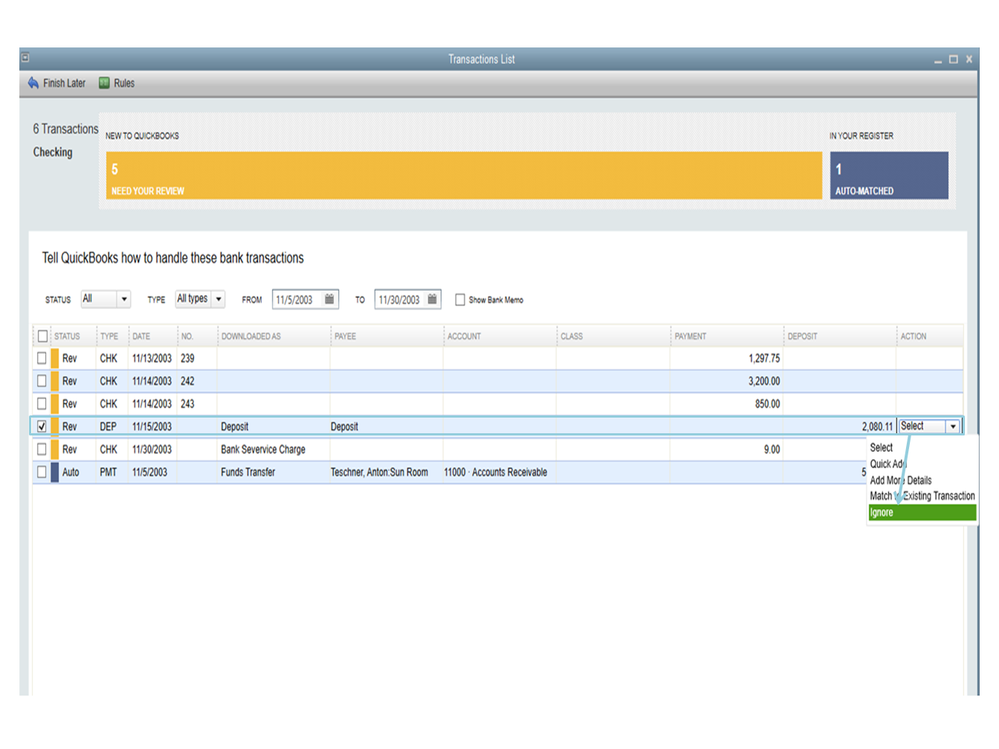999x749 pixels.
Task: Expand the STATUS filter dropdown
Action: 124,299
